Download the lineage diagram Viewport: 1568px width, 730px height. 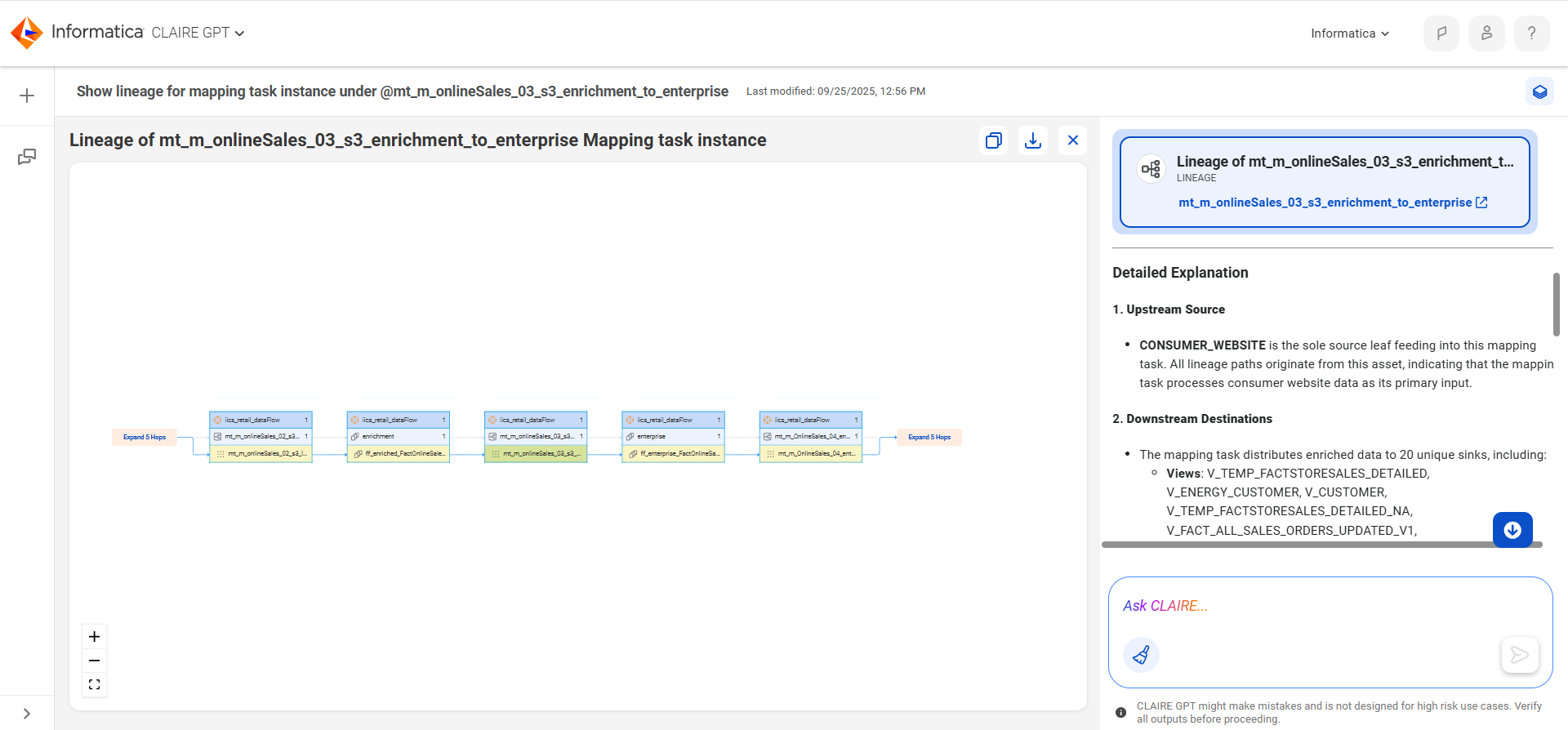1033,140
